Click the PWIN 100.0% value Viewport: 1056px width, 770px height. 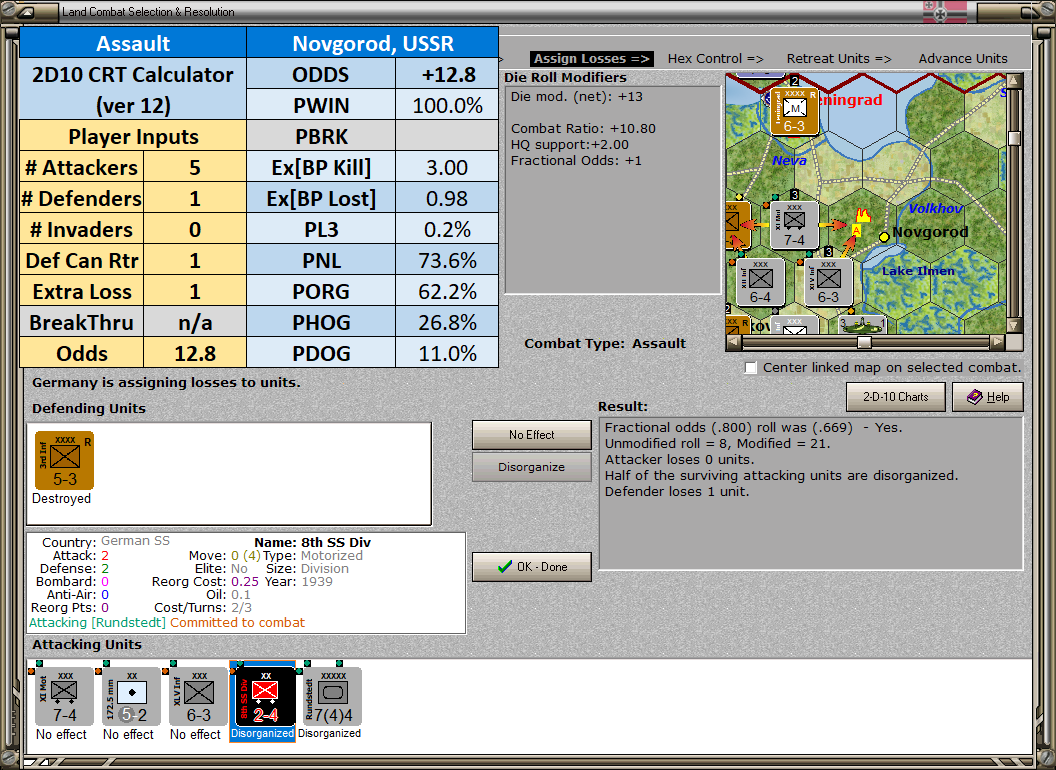[447, 105]
